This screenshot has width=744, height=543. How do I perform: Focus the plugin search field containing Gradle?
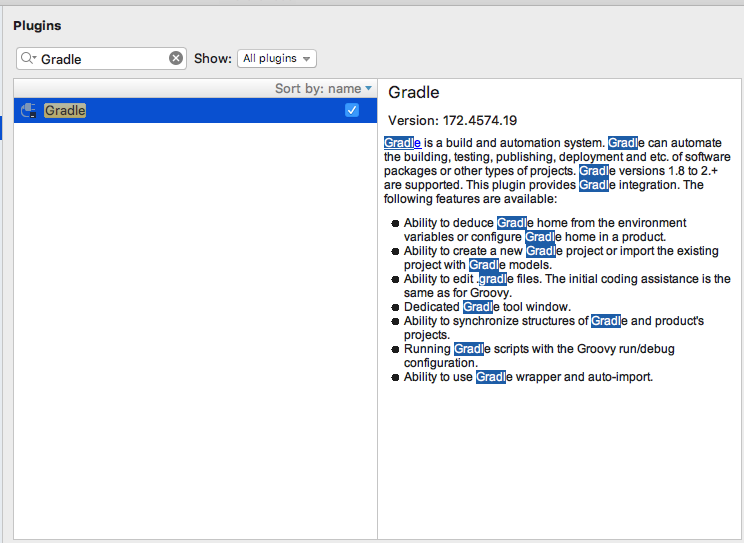[102, 58]
